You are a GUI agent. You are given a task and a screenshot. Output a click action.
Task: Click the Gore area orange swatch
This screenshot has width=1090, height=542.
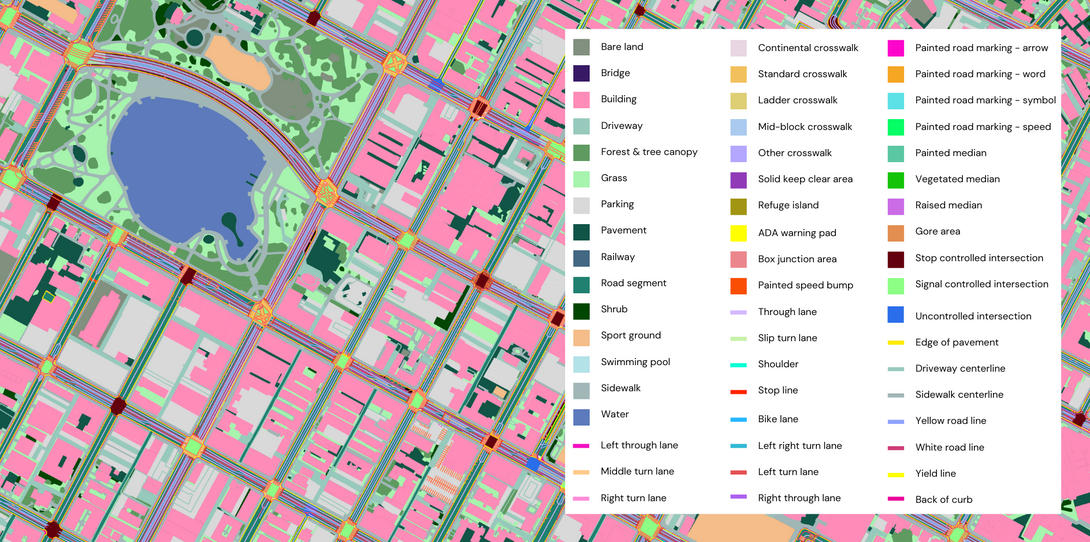[x=896, y=232]
